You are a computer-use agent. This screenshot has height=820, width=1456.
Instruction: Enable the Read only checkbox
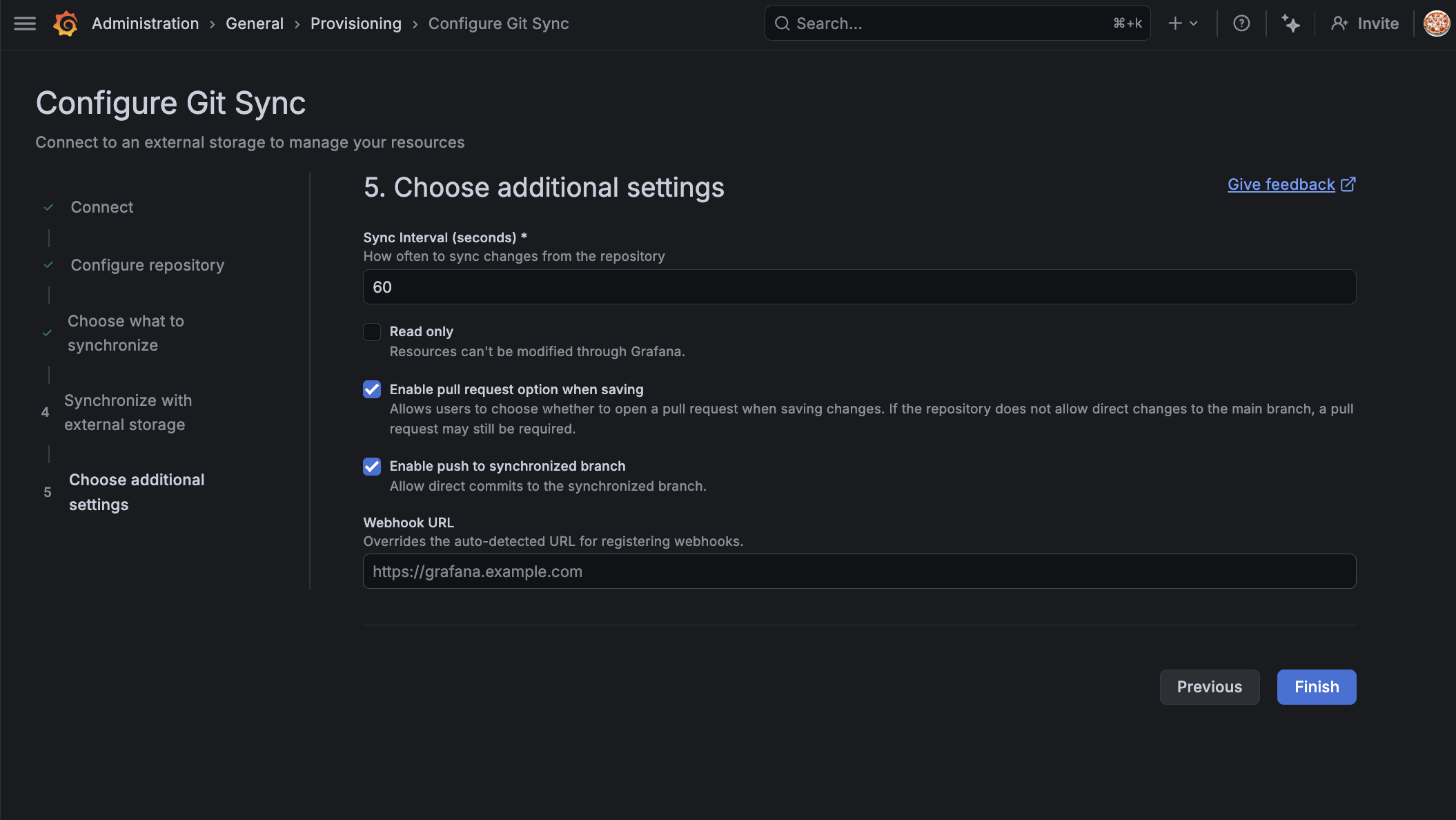372,332
